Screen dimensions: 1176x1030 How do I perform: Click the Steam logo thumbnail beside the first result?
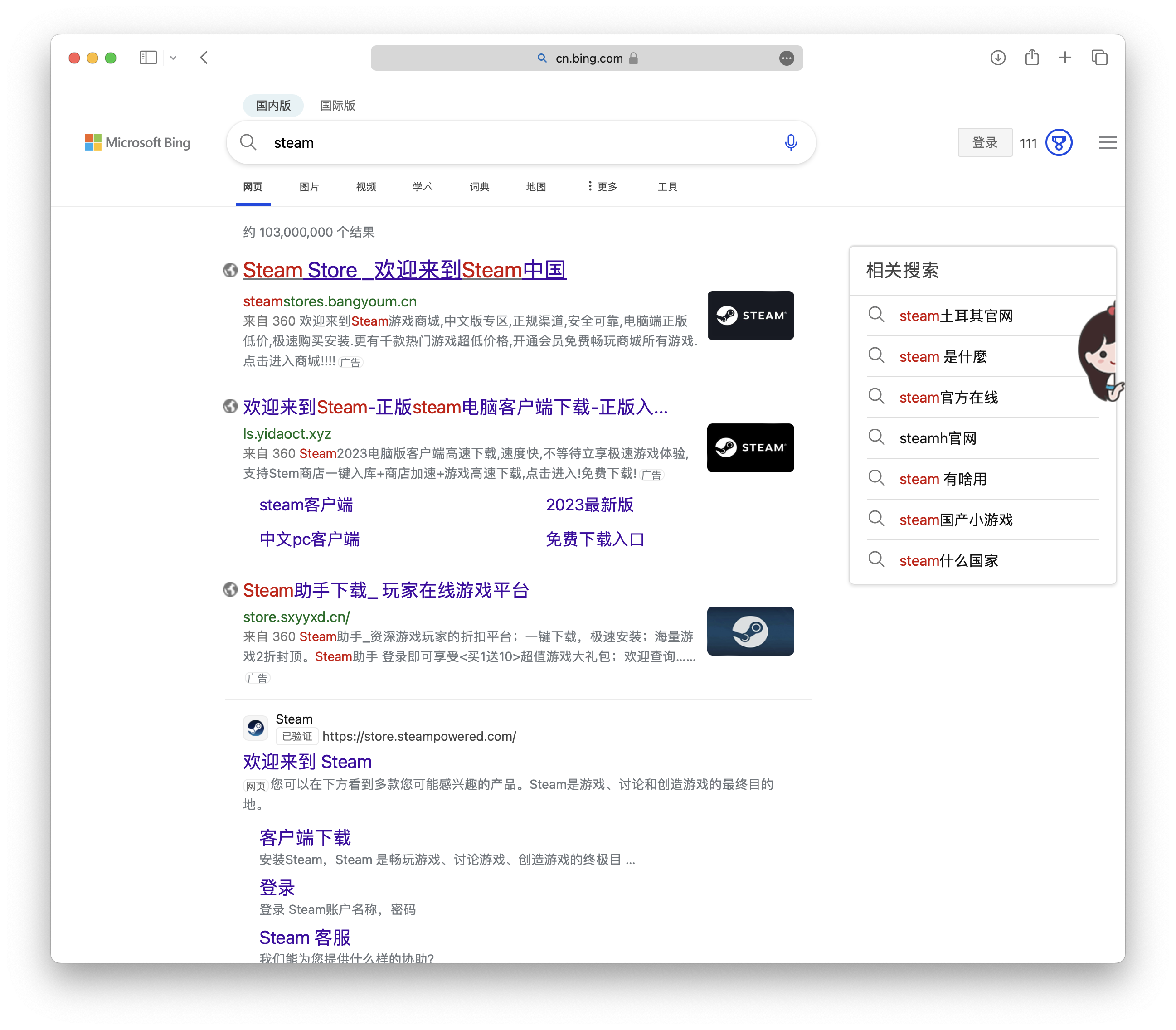(751, 315)
